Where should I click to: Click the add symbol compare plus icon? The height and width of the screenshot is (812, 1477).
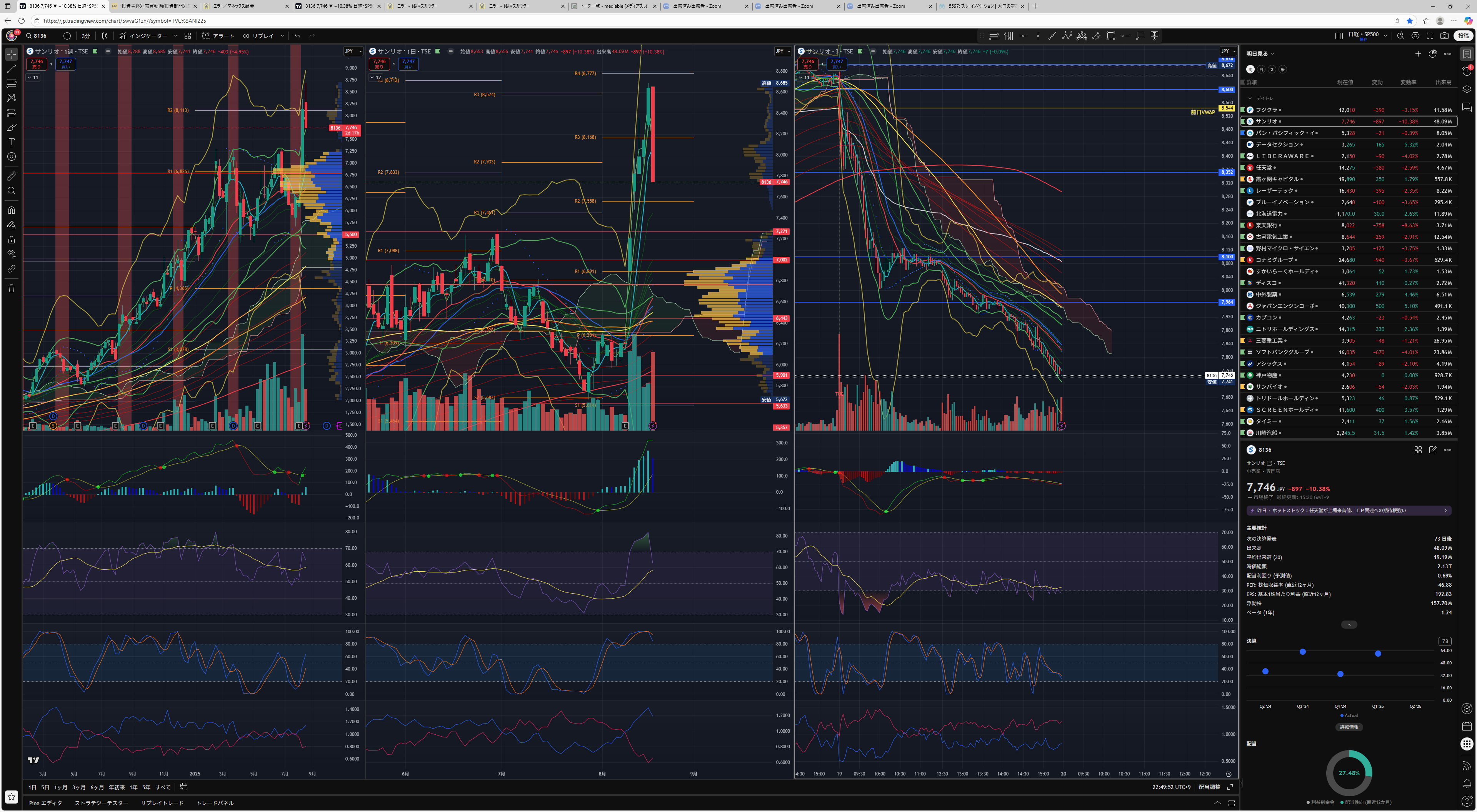(x=67, y=35)
